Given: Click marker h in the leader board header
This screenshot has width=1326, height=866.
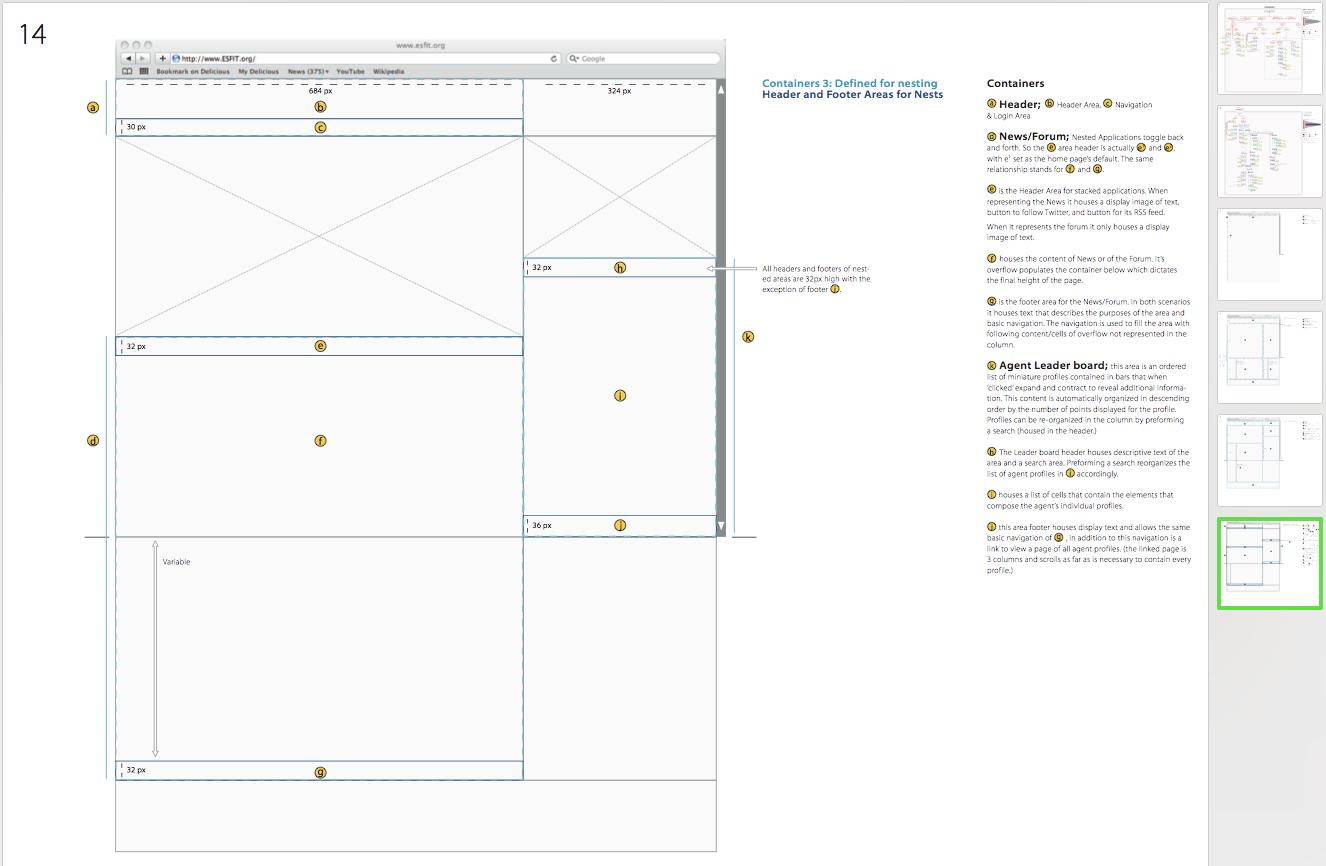Looking at the screenshot, I should 620,267.
